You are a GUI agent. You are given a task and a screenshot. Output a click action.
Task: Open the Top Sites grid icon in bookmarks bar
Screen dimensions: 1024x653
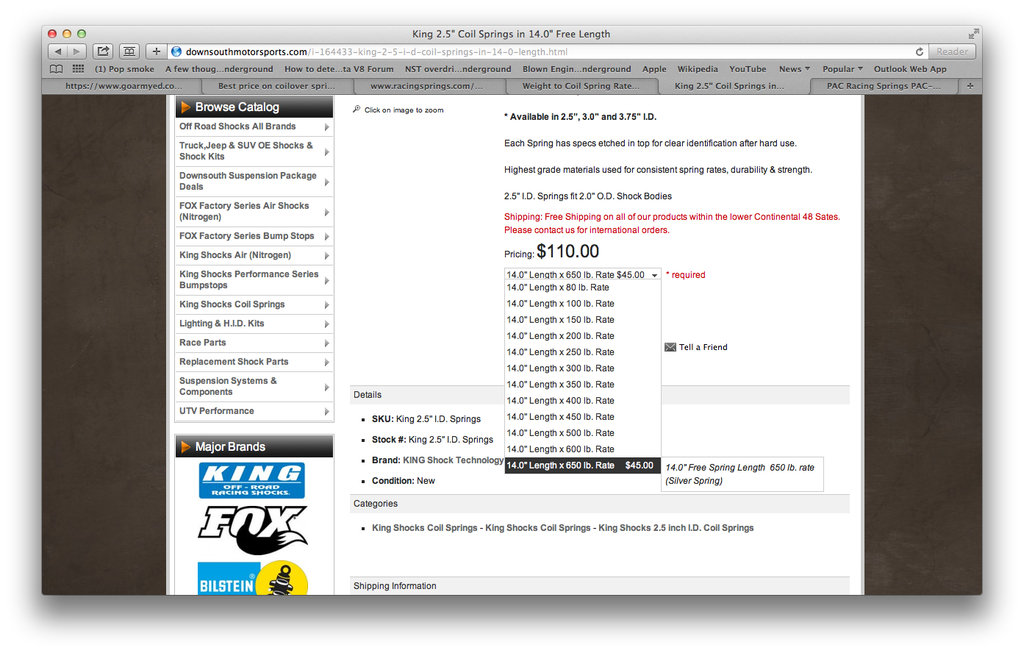(x=78, y=69)
